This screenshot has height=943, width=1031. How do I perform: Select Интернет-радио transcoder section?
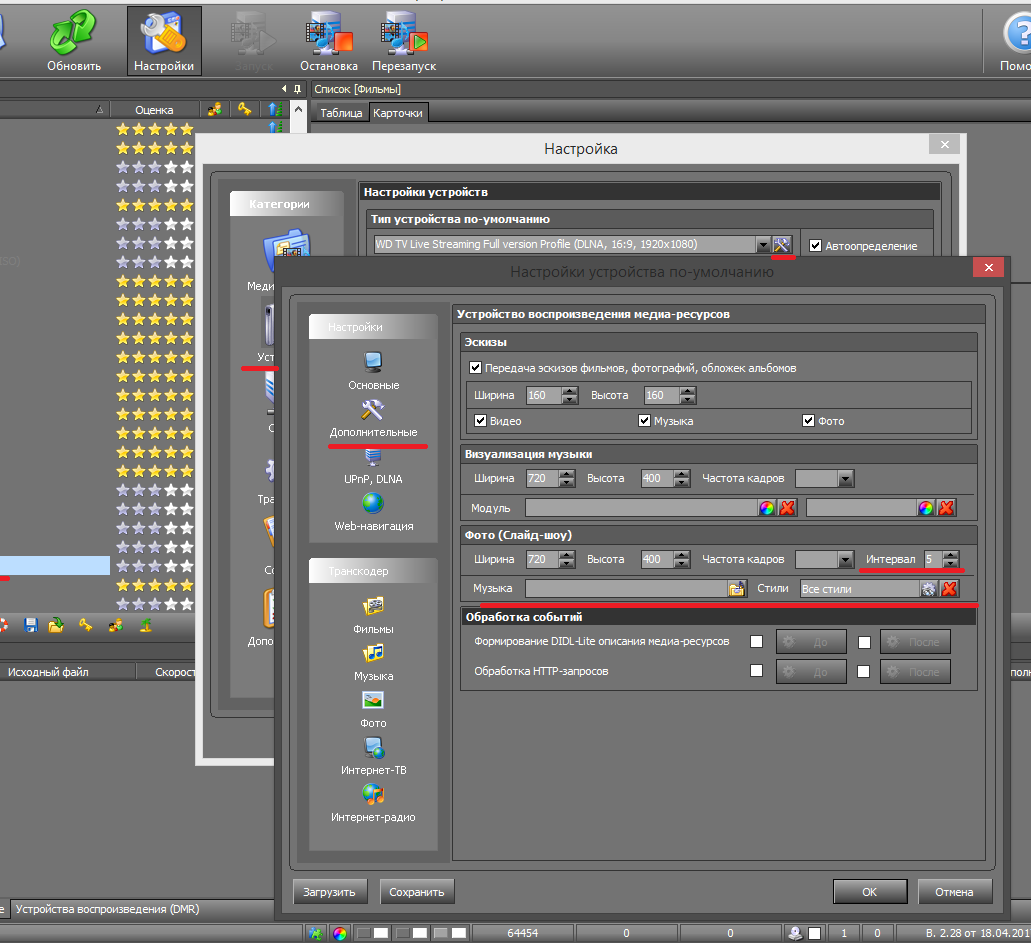click(x=373, y=802)
